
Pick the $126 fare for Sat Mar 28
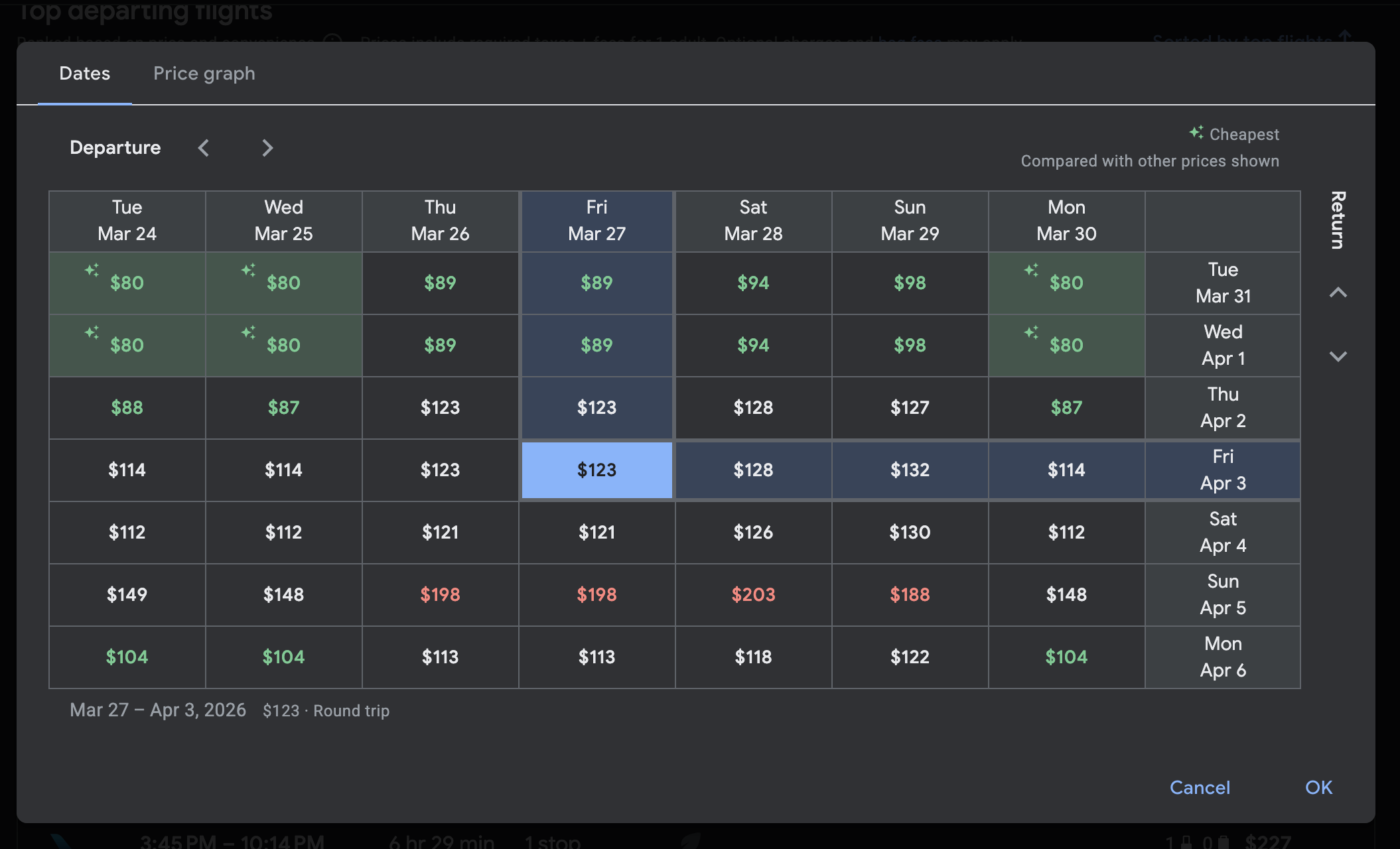pyautogui.click(x=753, y=533)
